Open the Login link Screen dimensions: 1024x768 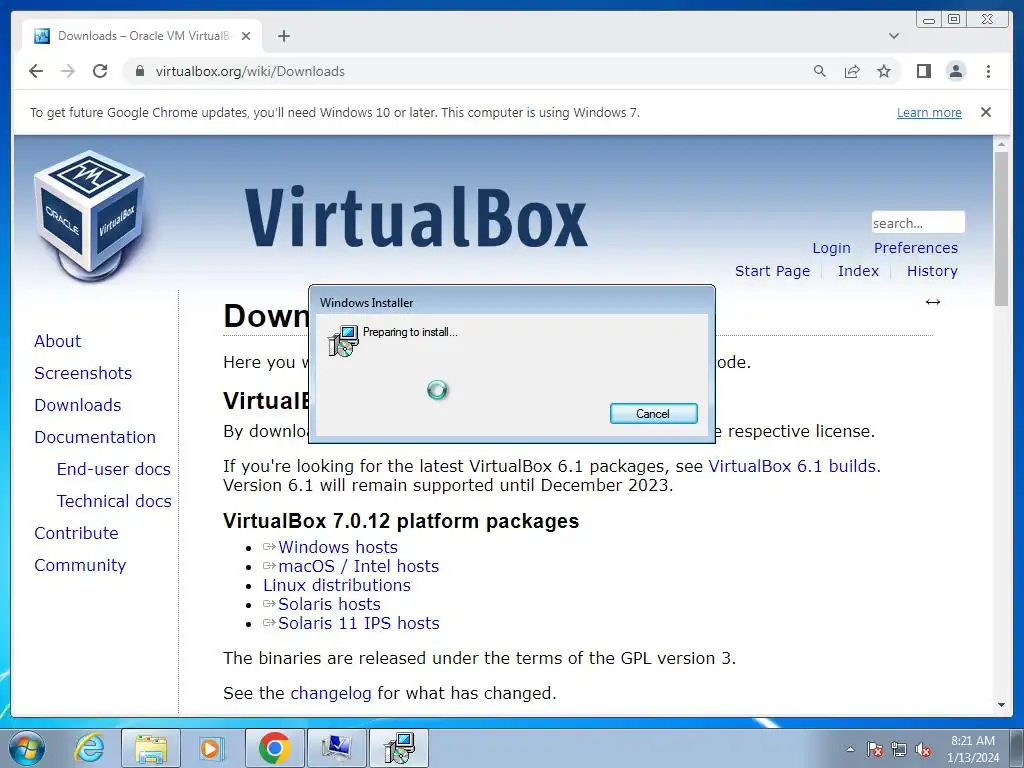831,248
